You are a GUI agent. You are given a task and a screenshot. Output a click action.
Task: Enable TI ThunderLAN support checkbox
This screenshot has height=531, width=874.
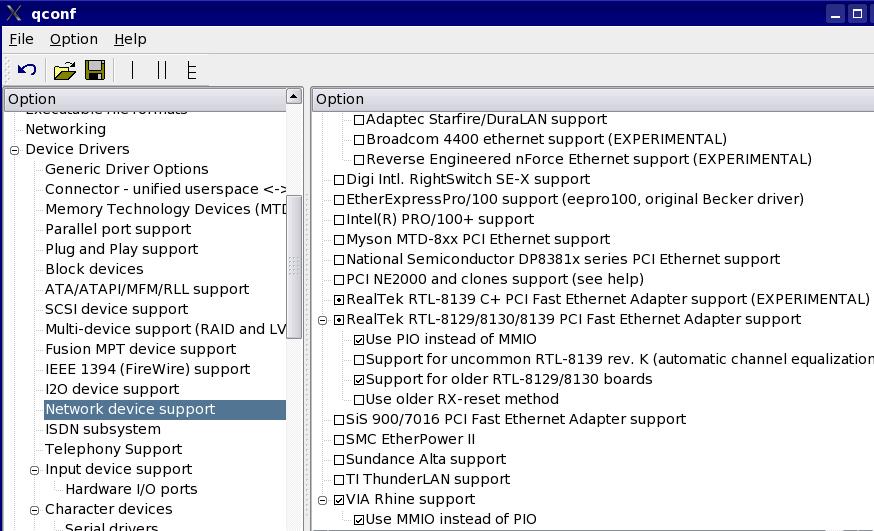click(339, 480)
